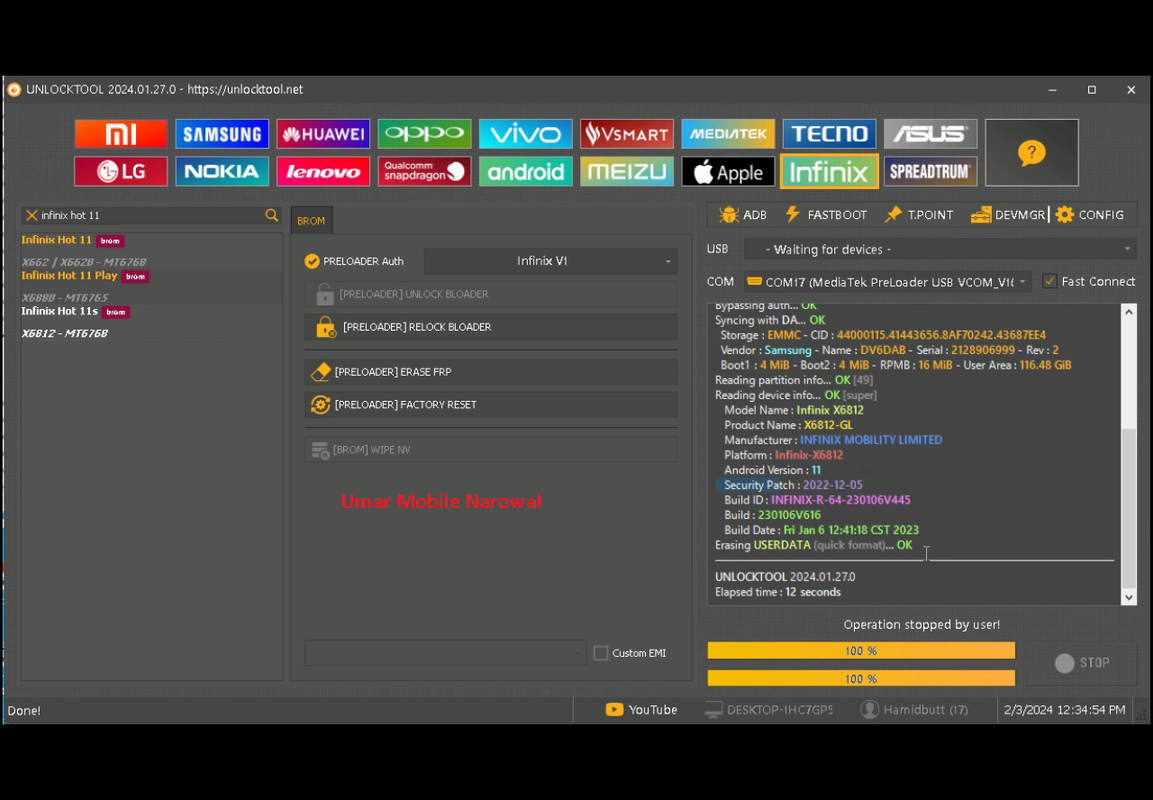Open the CONFIG settings
This screenshot has width=1153, height=800.
pos(1090,215)
